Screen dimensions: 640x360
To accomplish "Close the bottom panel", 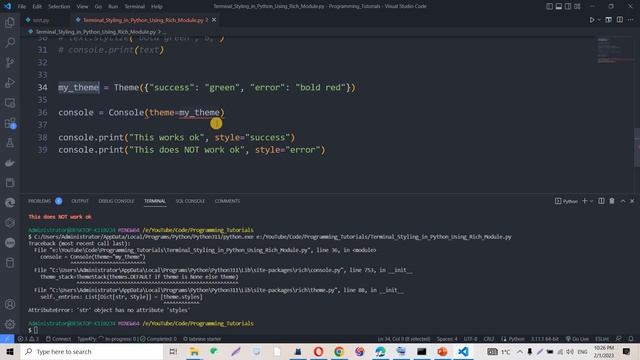I will [632, 201].
